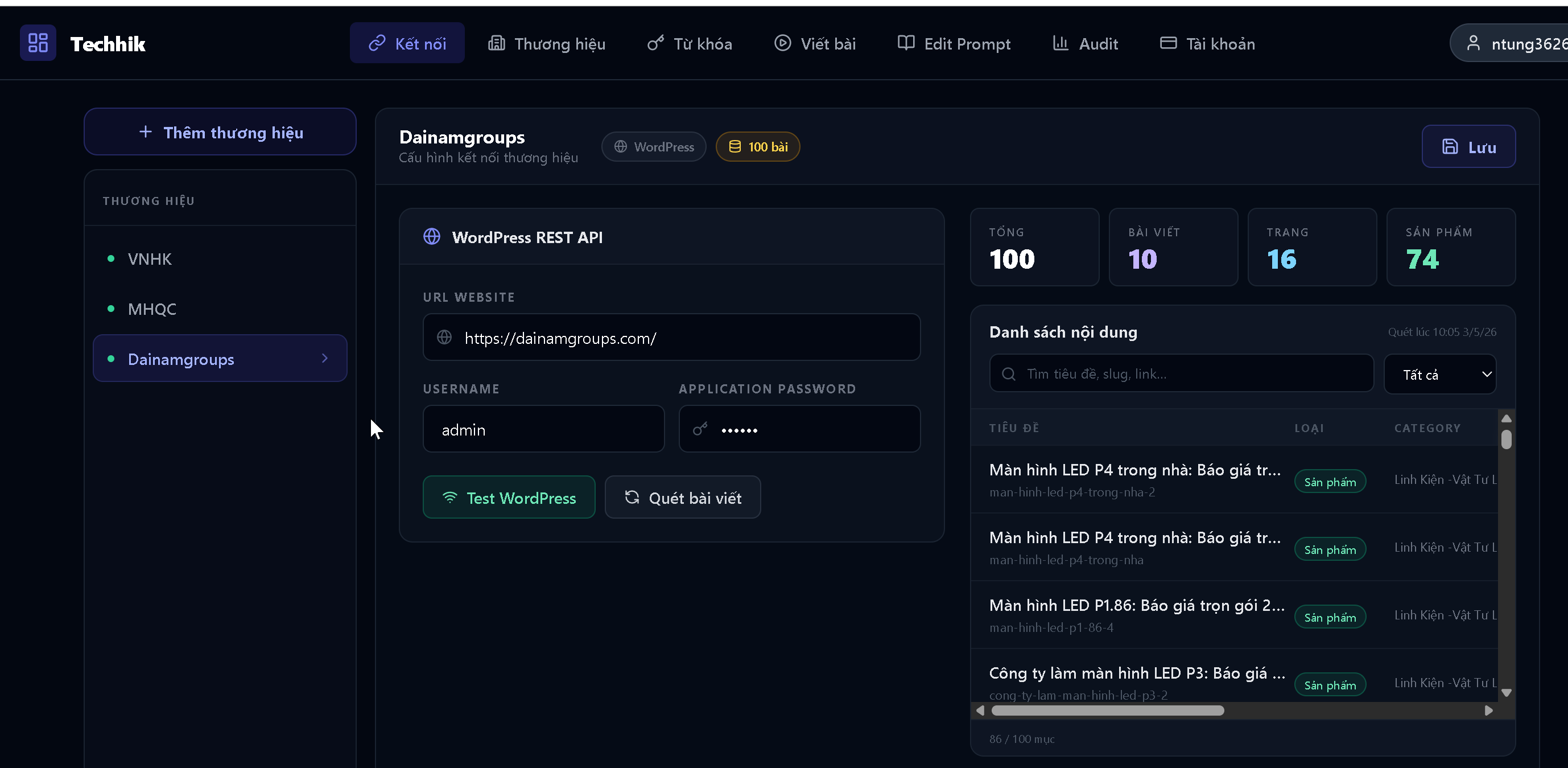Focus the Tìm tiêu đề search field
This screenshot has width=1568, height=768.
pos(1182,374)
